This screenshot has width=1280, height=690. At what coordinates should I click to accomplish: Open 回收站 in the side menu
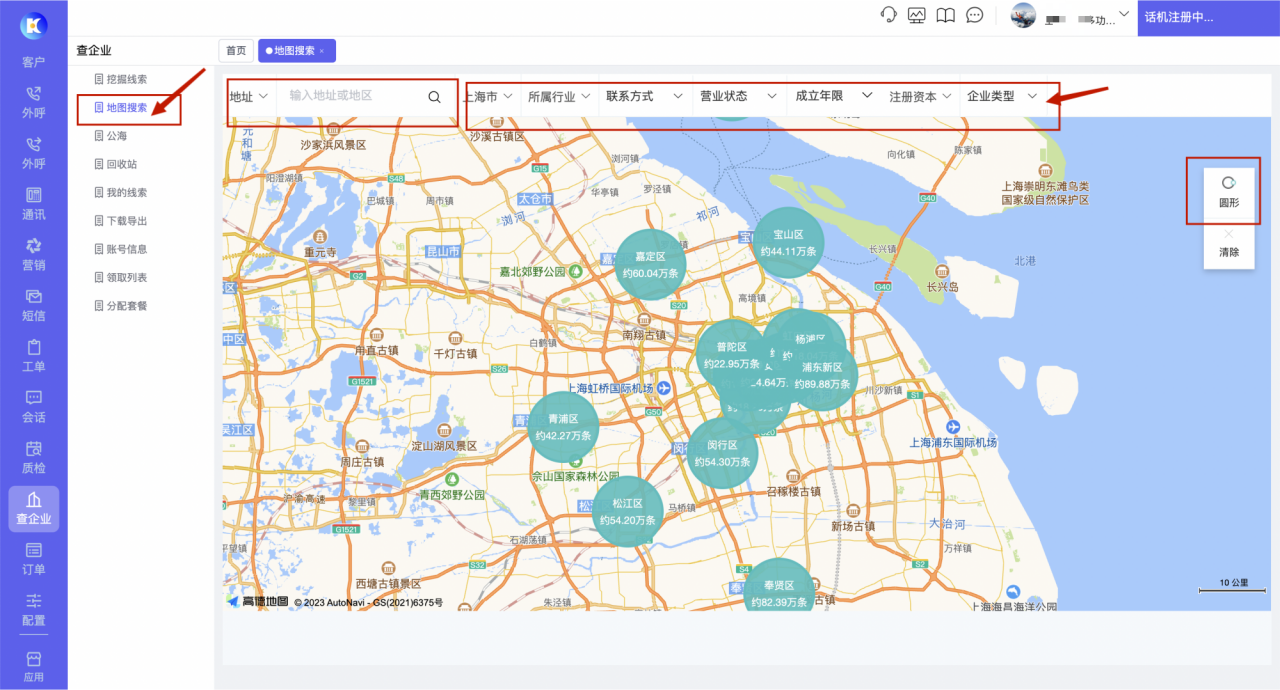coord(116,164)
